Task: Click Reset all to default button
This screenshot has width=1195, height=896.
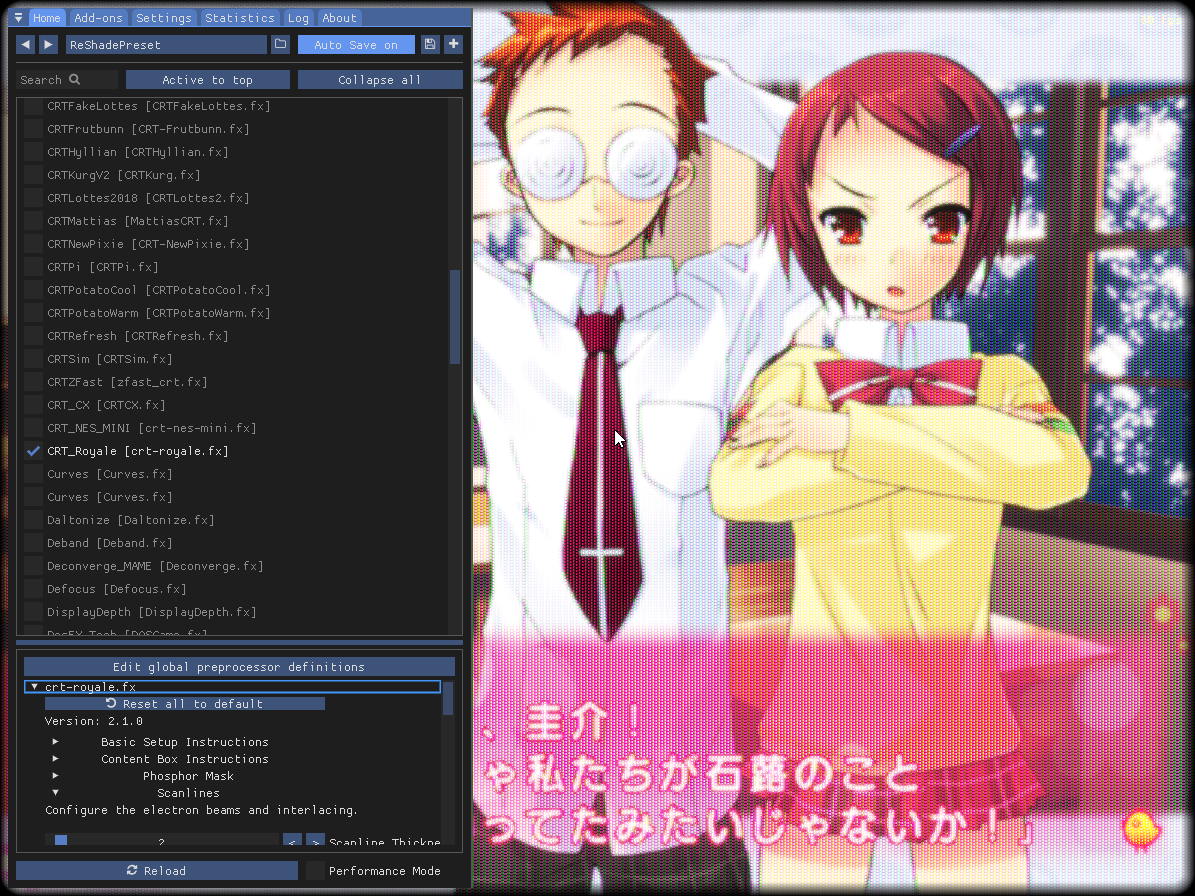Action: (184, 703)
